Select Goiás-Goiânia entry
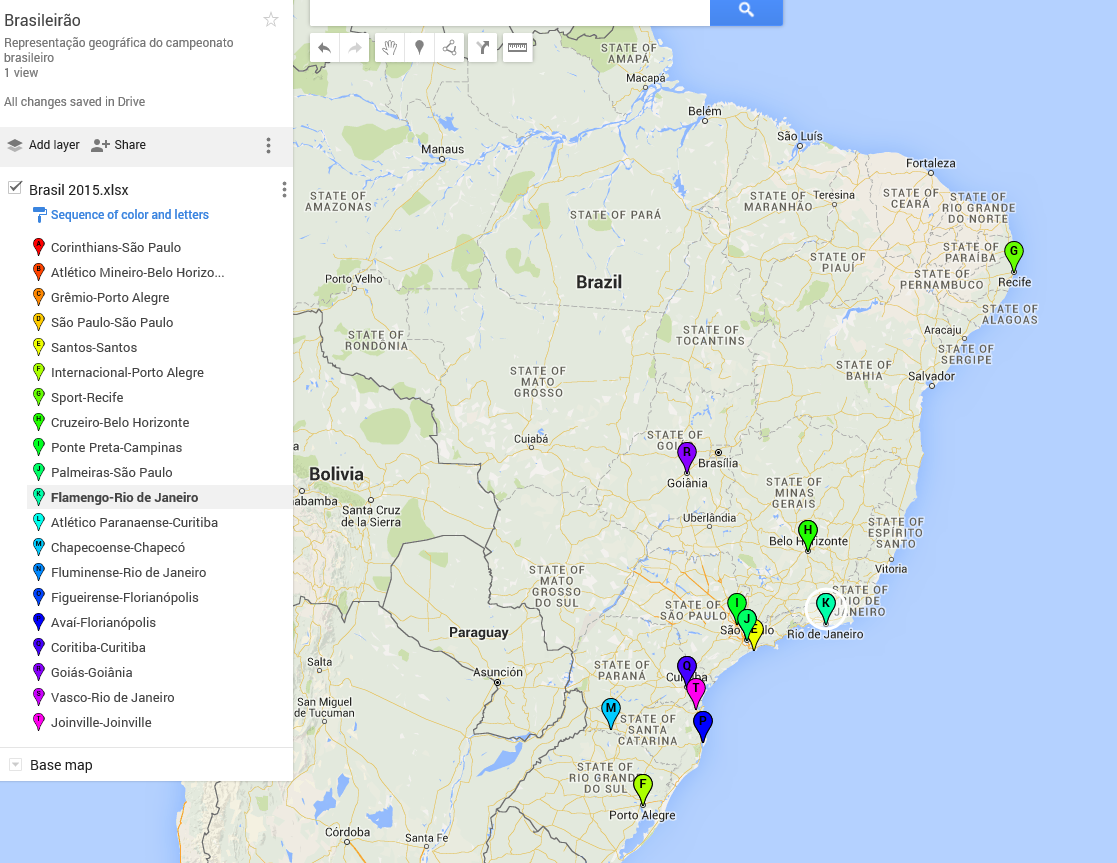 point(91,672)
